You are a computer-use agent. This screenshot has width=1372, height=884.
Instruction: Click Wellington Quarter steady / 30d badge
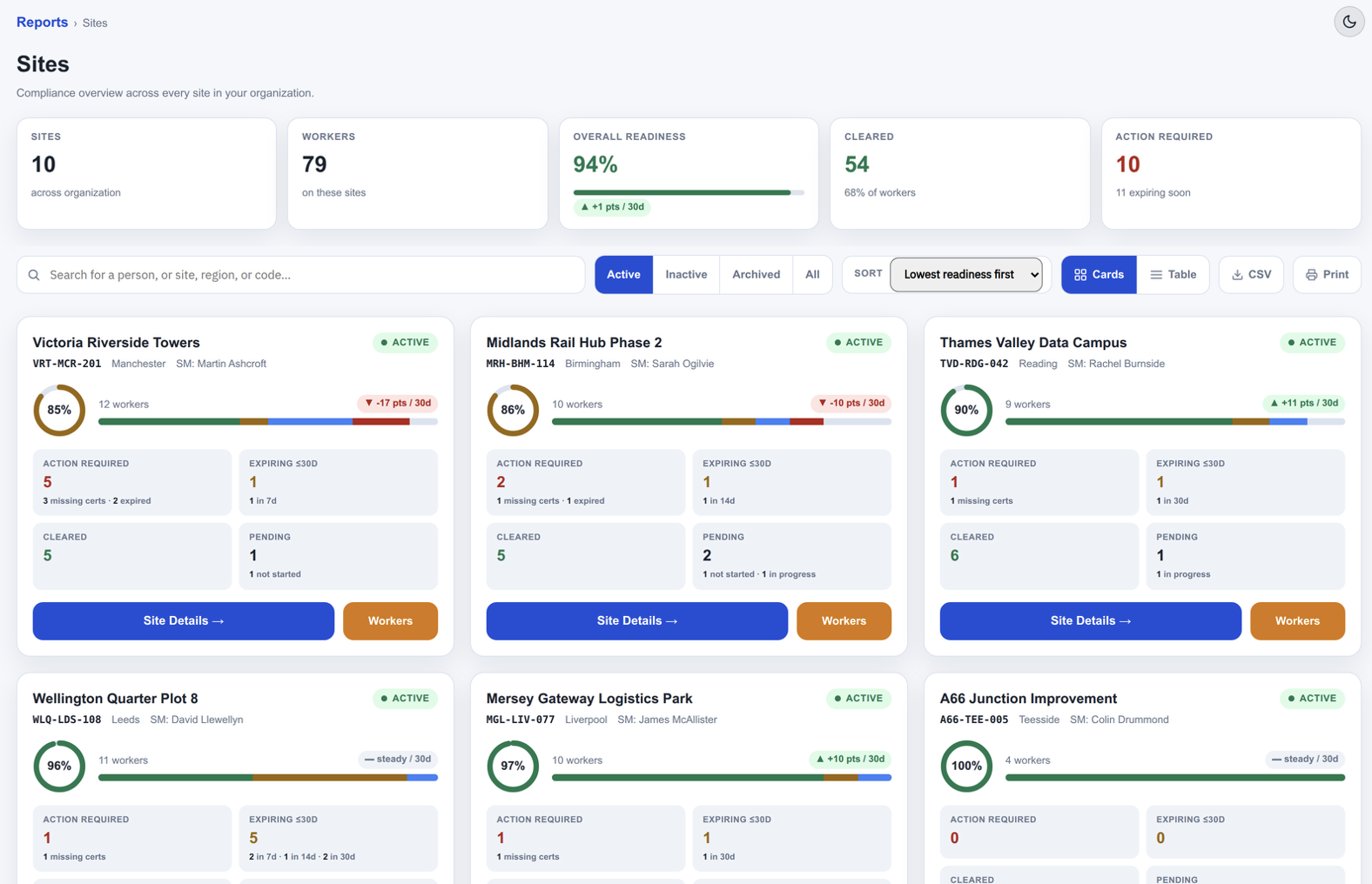tap(398, 759)
